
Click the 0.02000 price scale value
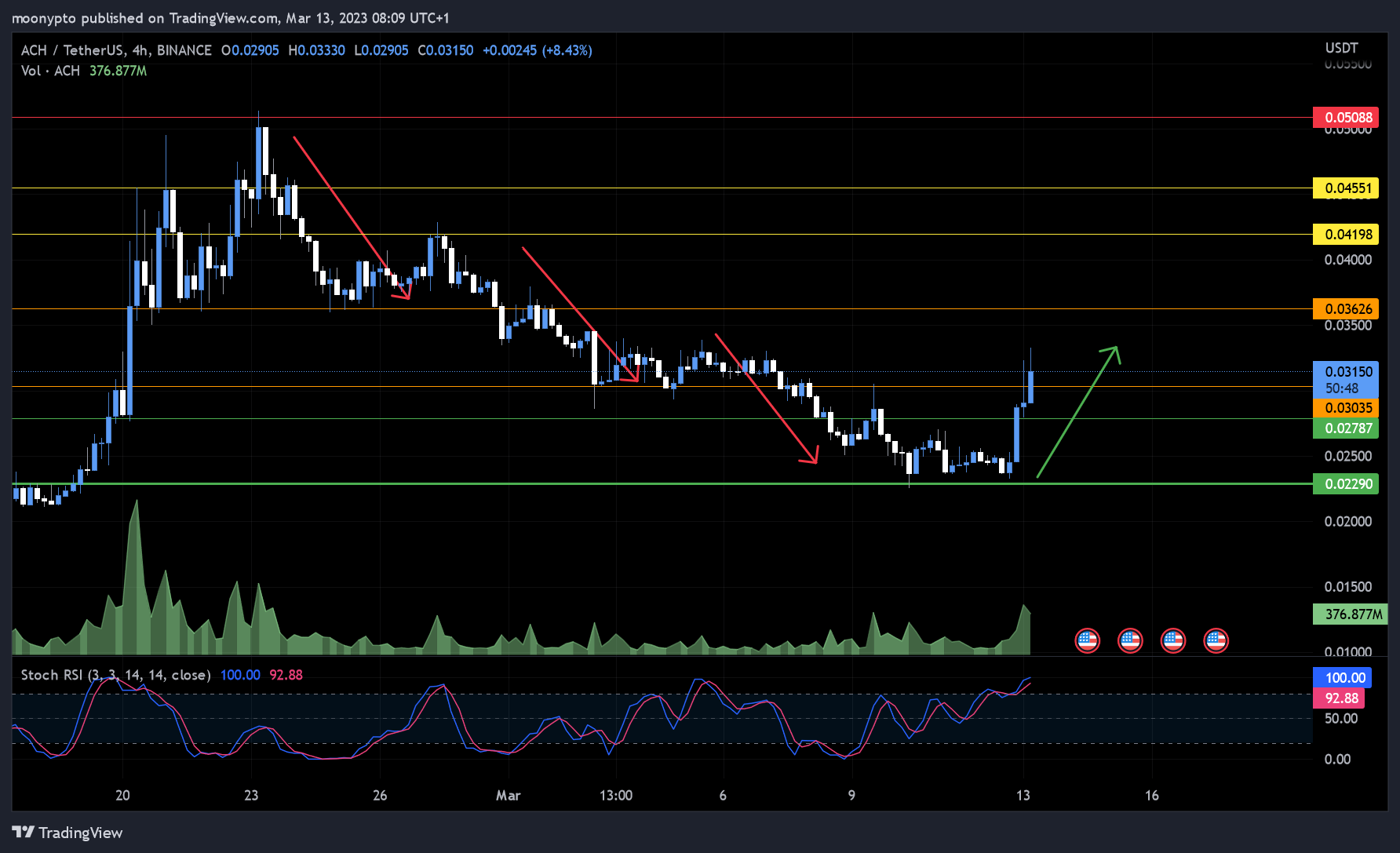(1348, 522)
